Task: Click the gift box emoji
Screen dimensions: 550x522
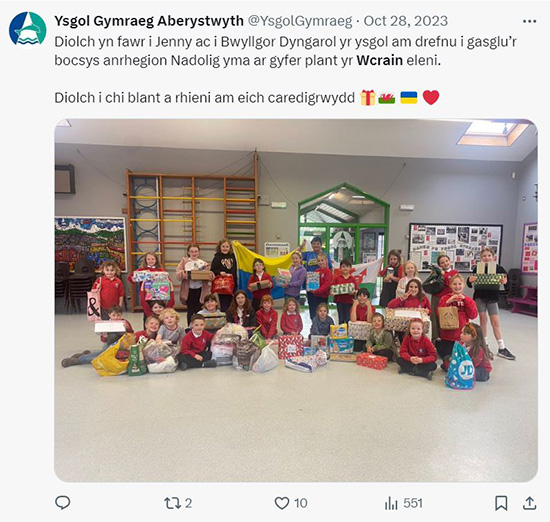Action: 368,98
